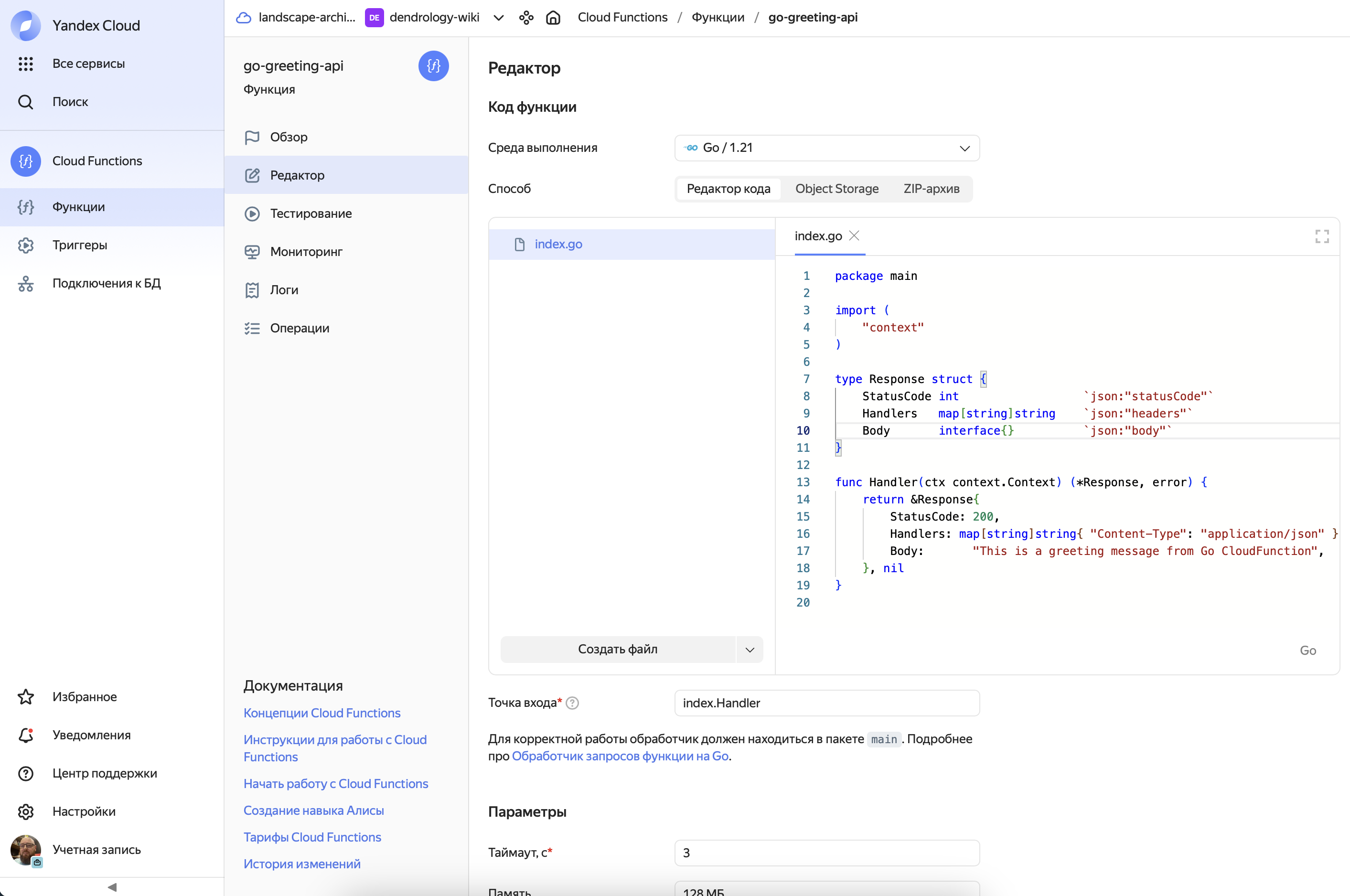Open Функции breadcrumb link
Screen dimensions: 1350x896
pyautogui.click(x=718, y=18)
